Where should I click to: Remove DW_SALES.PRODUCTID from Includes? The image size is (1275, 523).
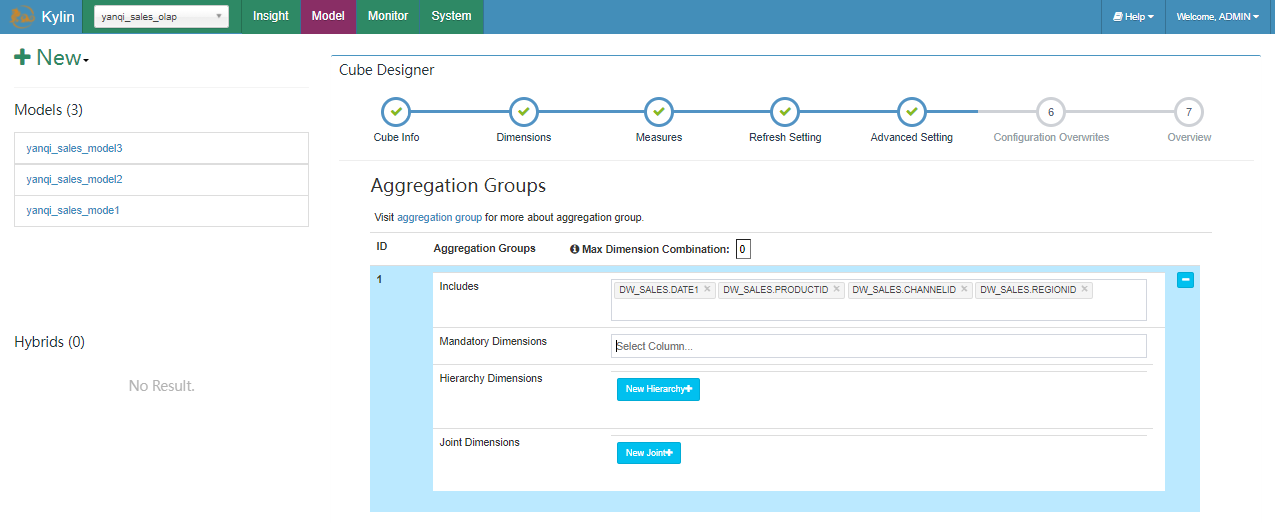(x=837, y=290)
